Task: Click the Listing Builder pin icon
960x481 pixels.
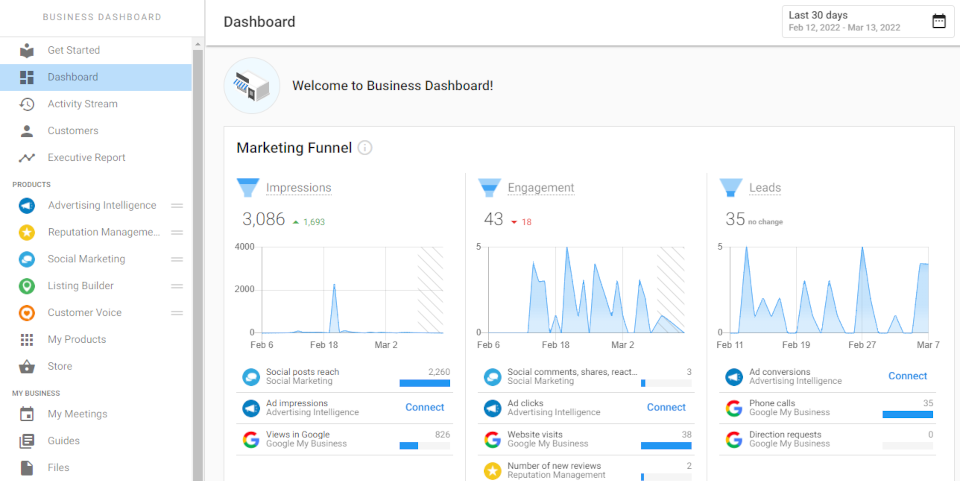Action: (26, 286)
